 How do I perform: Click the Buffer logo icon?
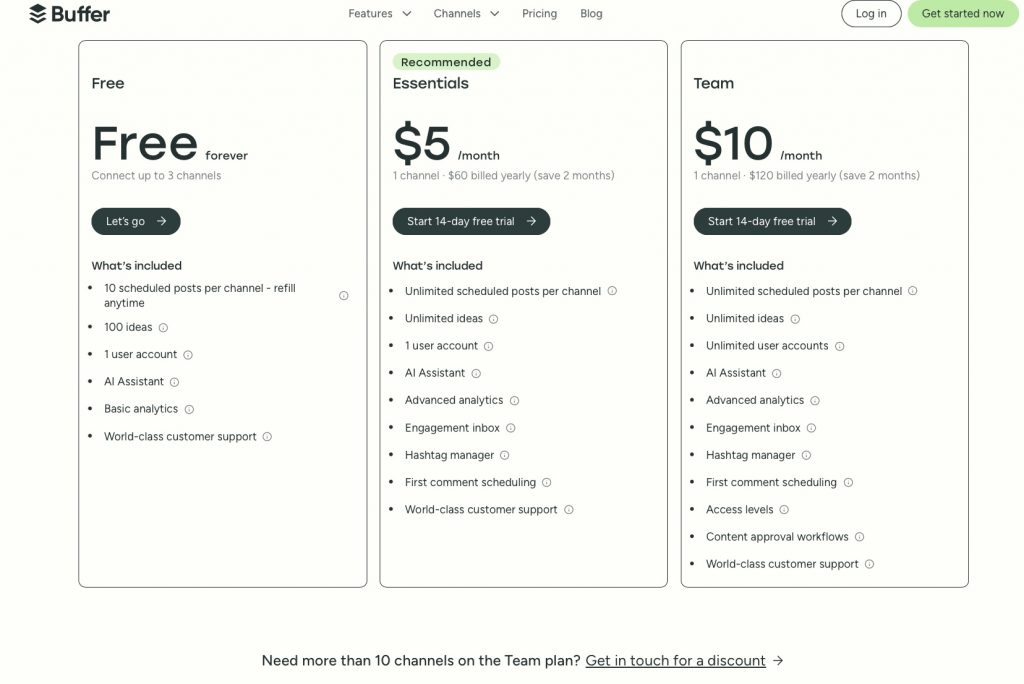pos(38,14)
